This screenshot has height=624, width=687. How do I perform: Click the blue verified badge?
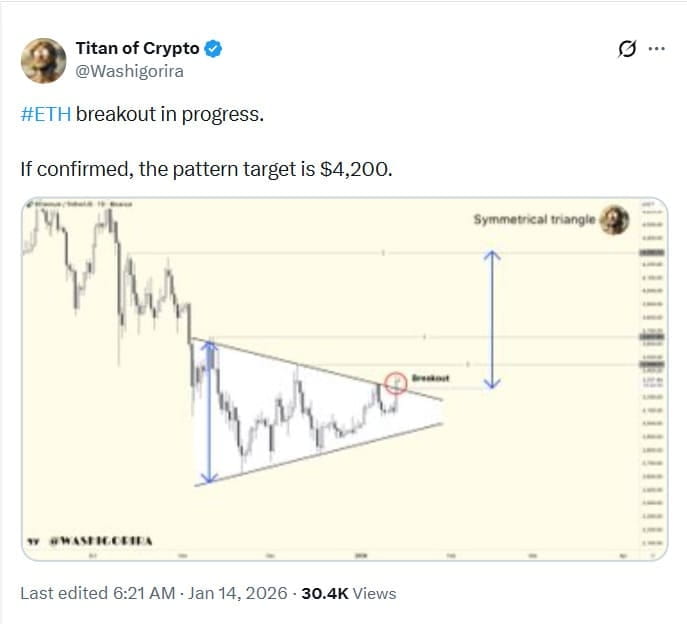[213, 49]
